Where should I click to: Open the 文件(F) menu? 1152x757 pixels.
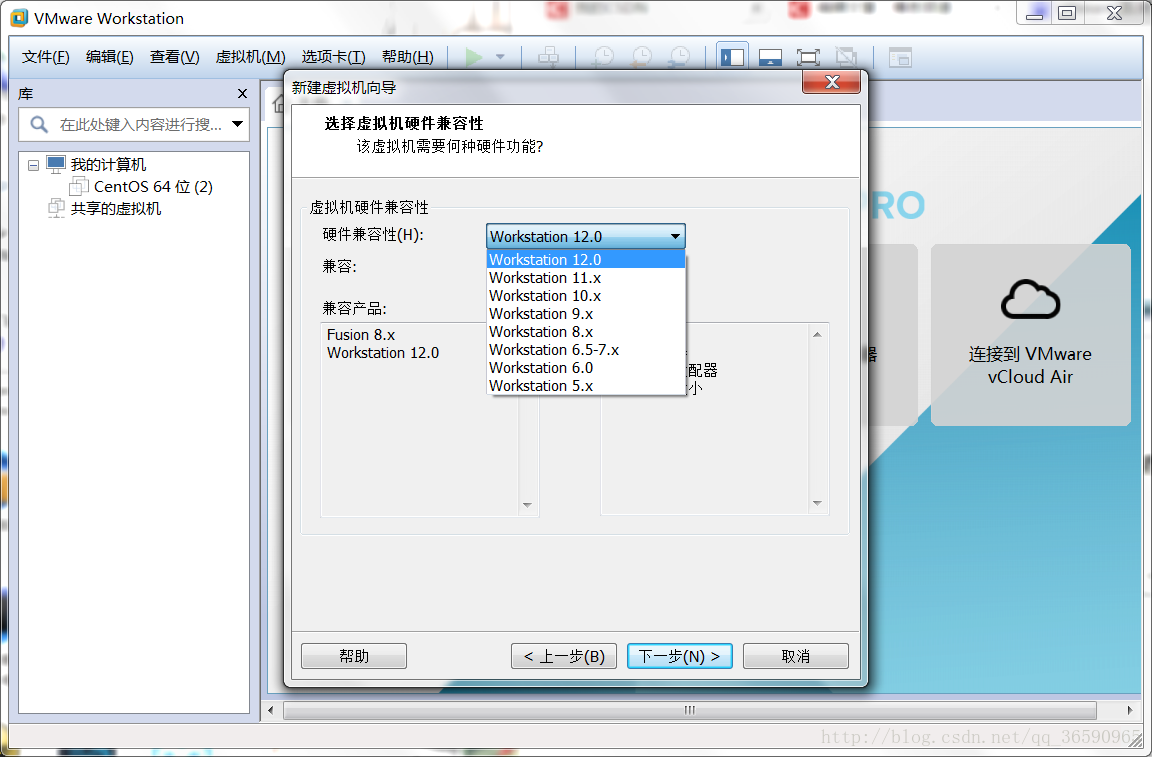[46, 57]
